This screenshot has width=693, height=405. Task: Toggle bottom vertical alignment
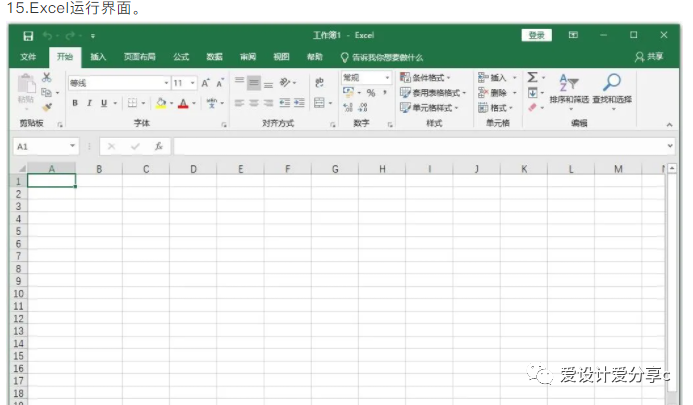click(268, 83)
